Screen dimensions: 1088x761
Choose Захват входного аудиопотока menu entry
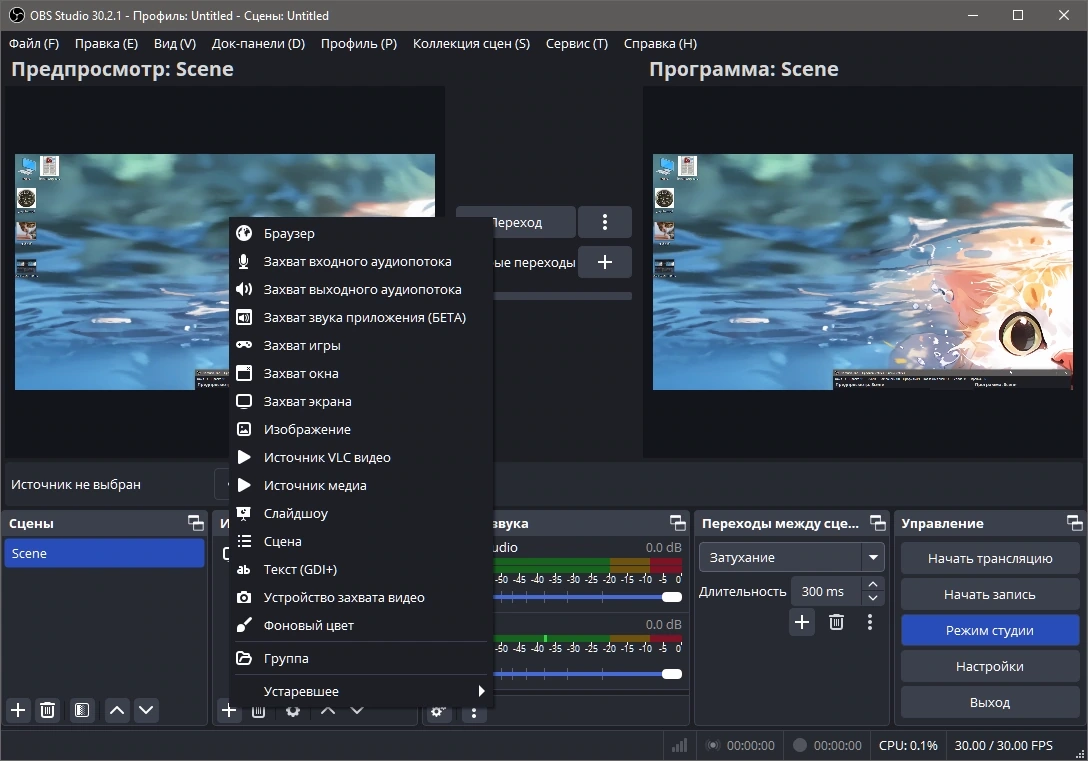[360, 262]
